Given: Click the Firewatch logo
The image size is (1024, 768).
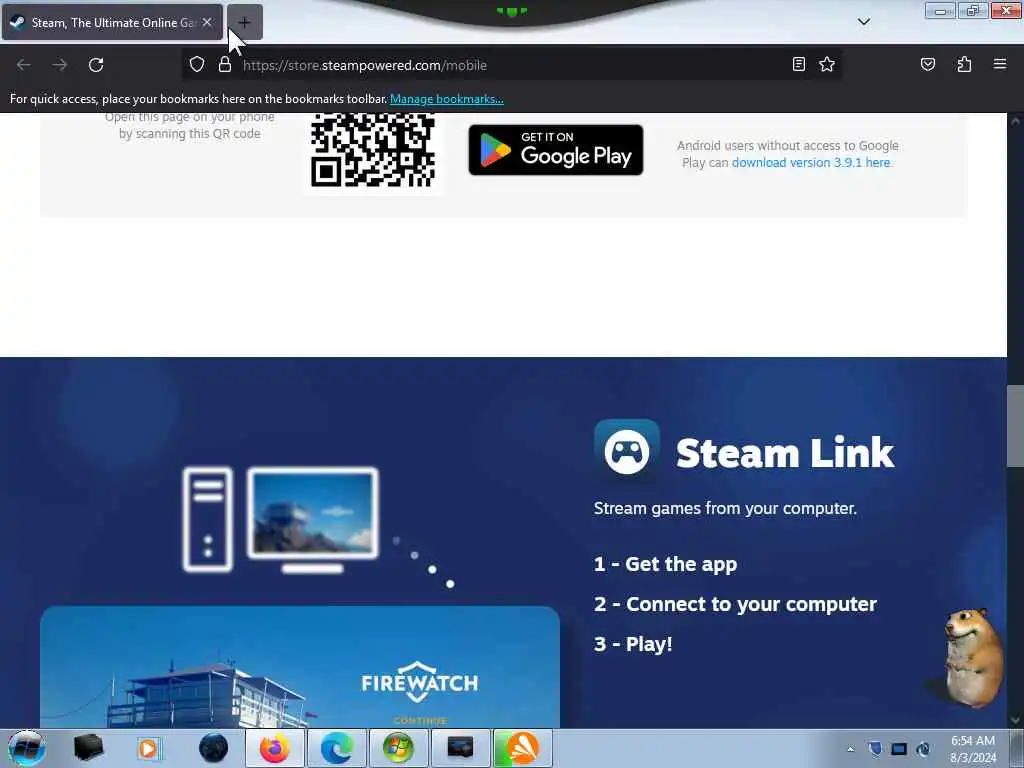Looking at the screenshot, I should click(419, 682).
